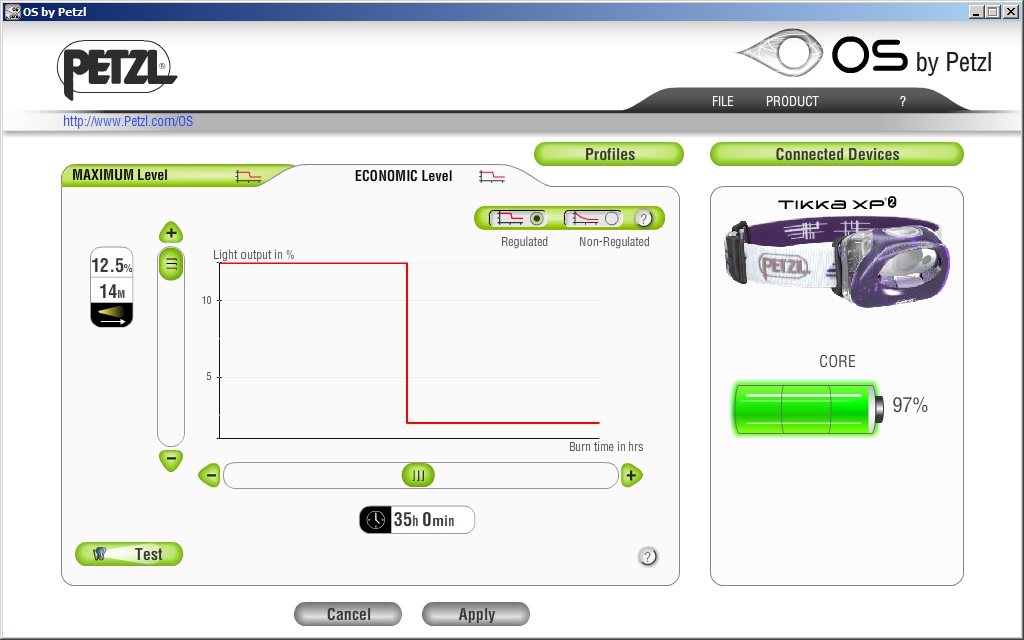
Task: Click the vertical light output slider handle
Action: coord(171,264)
